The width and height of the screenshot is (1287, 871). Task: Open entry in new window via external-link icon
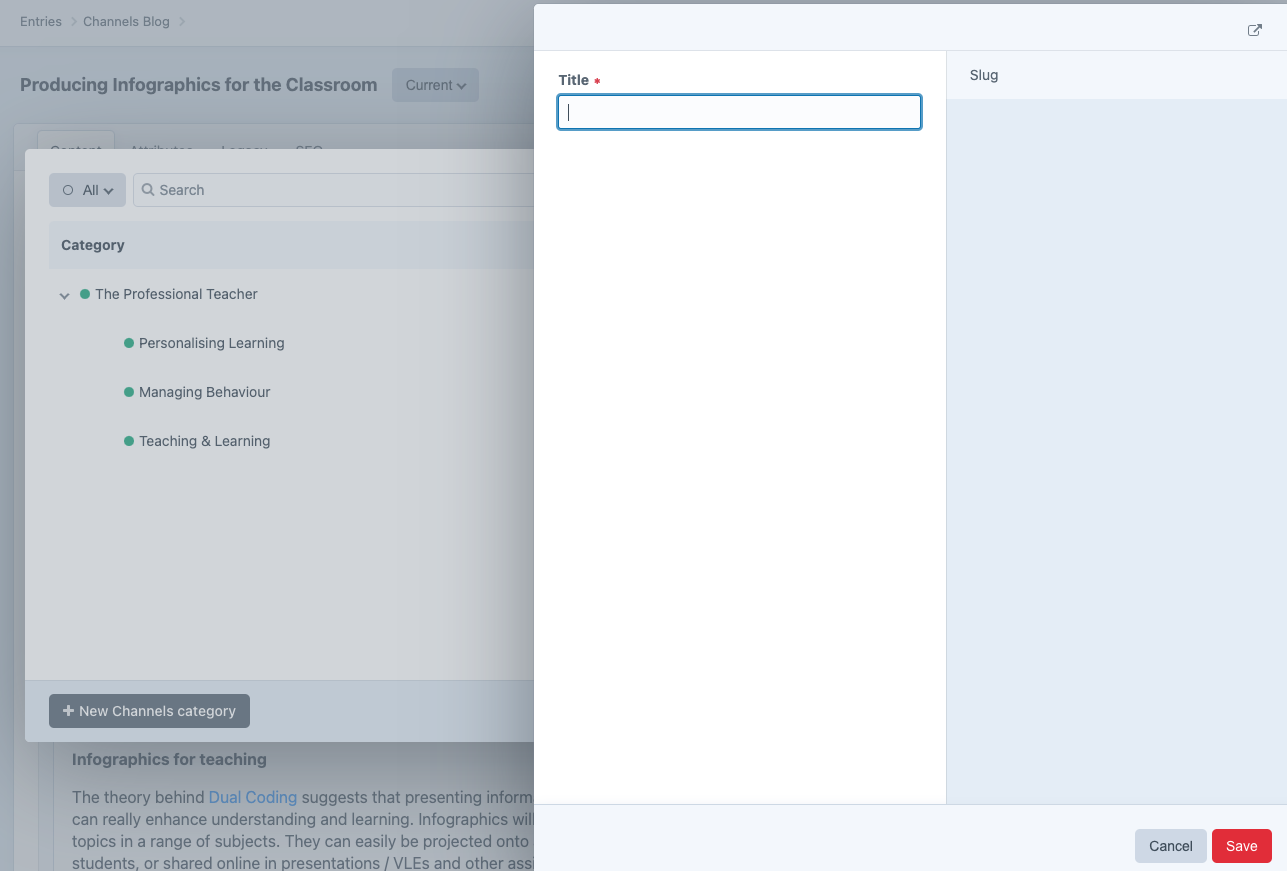1254,30
